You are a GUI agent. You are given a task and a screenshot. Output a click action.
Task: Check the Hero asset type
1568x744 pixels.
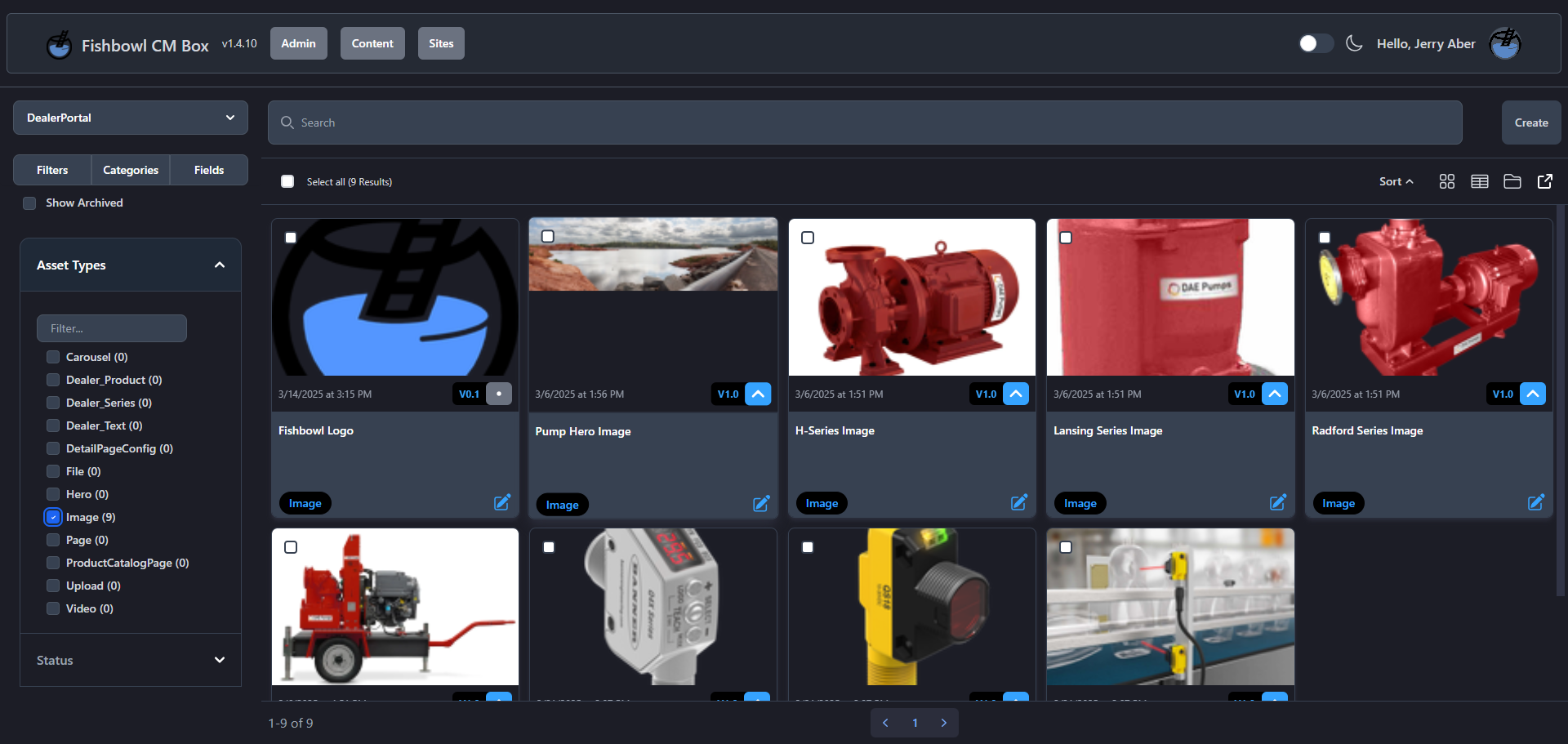[53, 494]
